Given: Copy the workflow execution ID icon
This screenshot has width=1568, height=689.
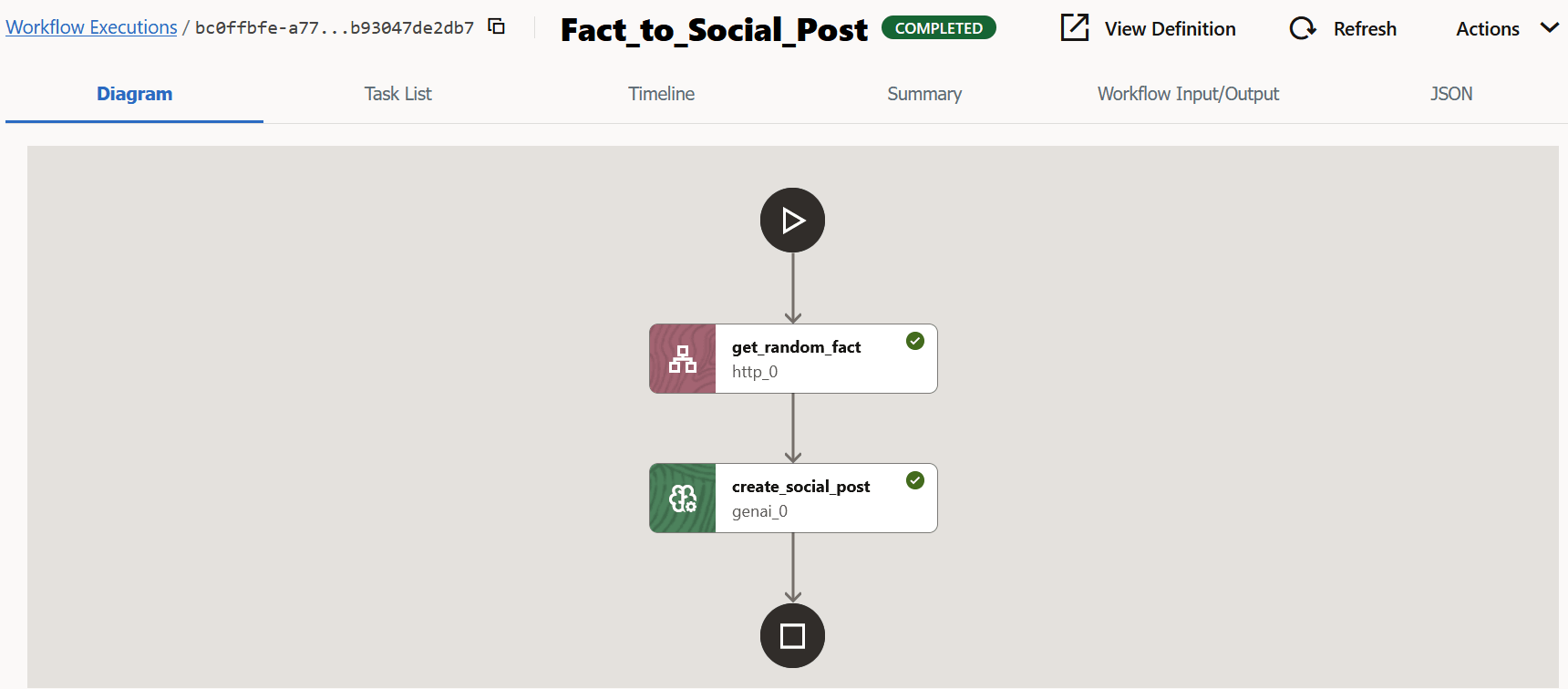Looking at the screenshot, I should click(497, 26).
